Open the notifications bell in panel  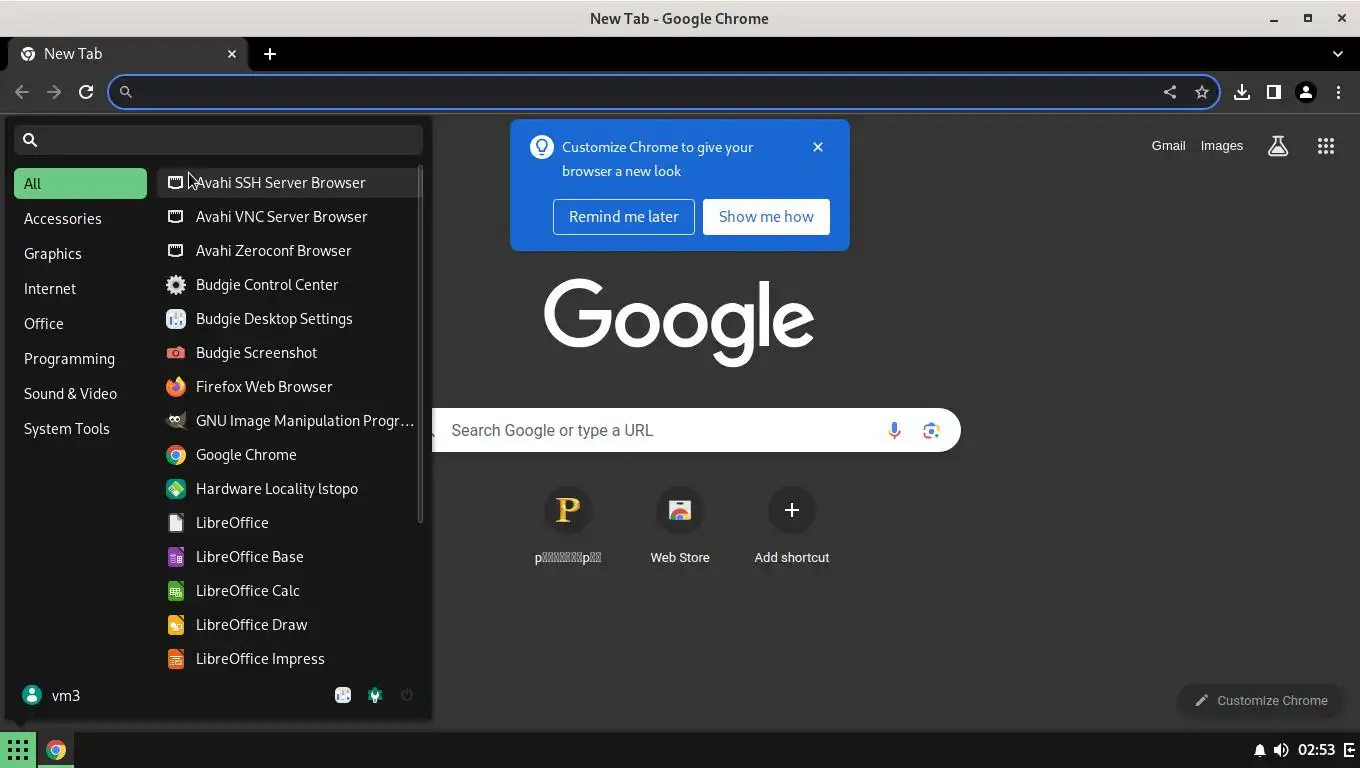click(1259, 750)
